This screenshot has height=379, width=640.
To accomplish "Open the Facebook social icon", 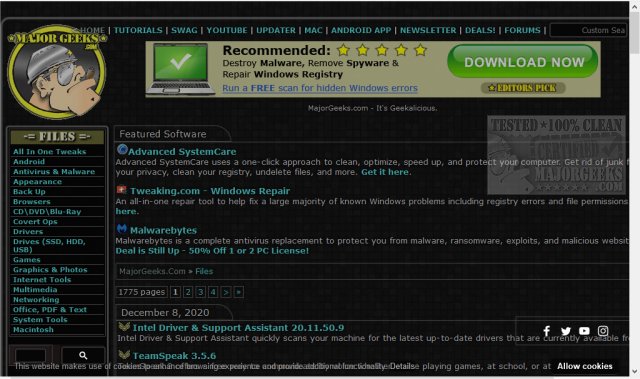I will [x=547, y=331].
